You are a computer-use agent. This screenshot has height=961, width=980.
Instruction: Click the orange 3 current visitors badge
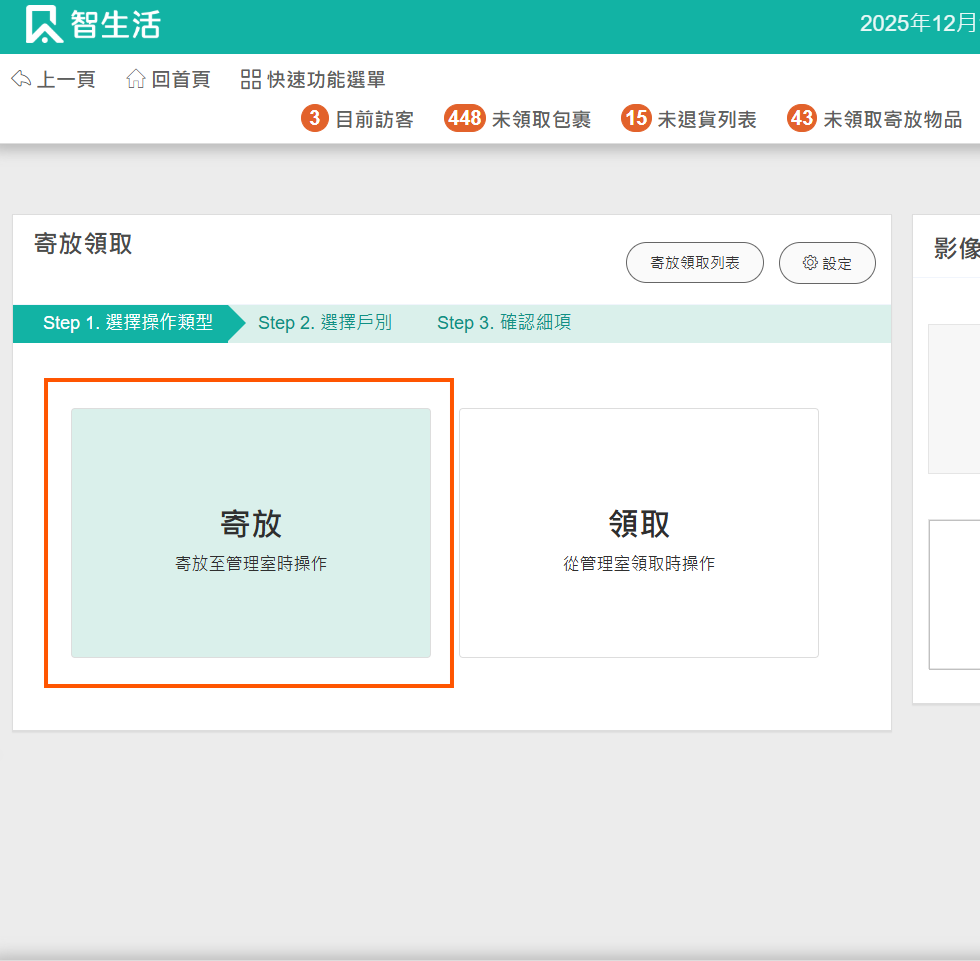pos(315,119)
